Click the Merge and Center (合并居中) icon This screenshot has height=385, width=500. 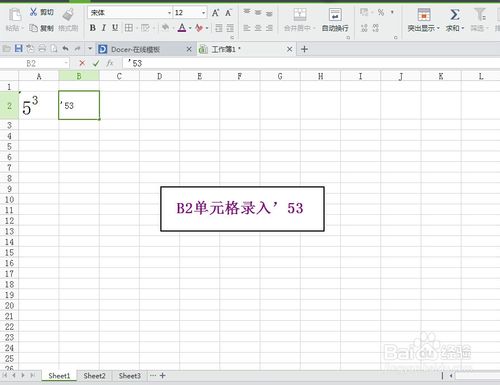point(300,15)
